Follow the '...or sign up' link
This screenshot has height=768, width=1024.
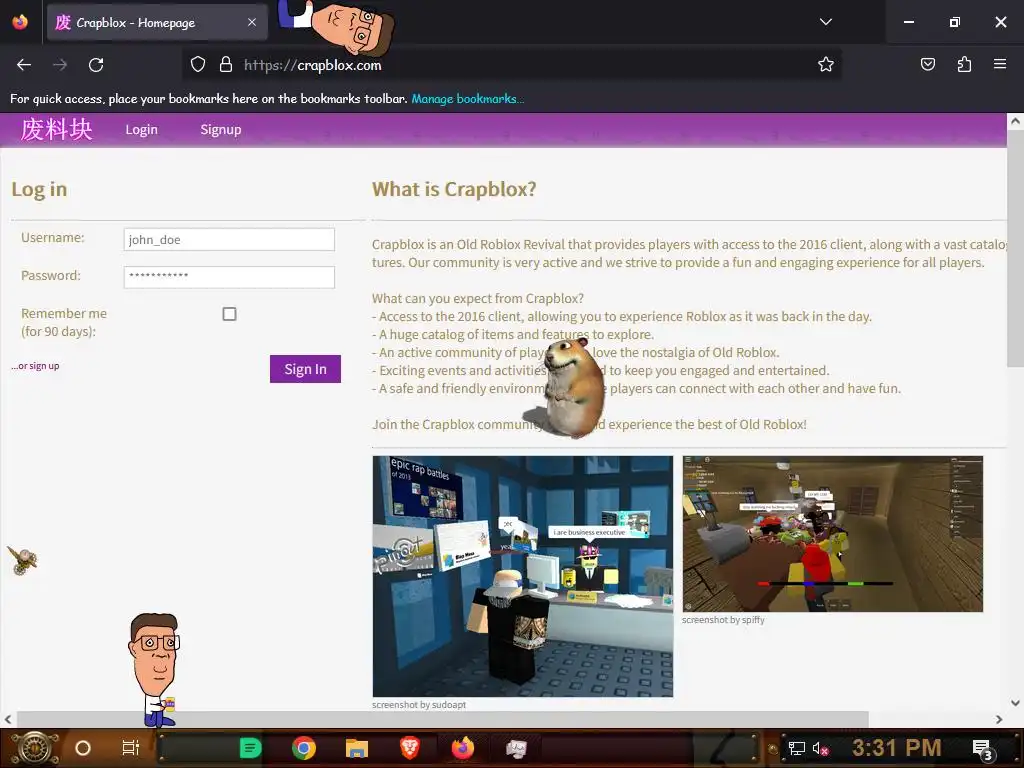35,366
